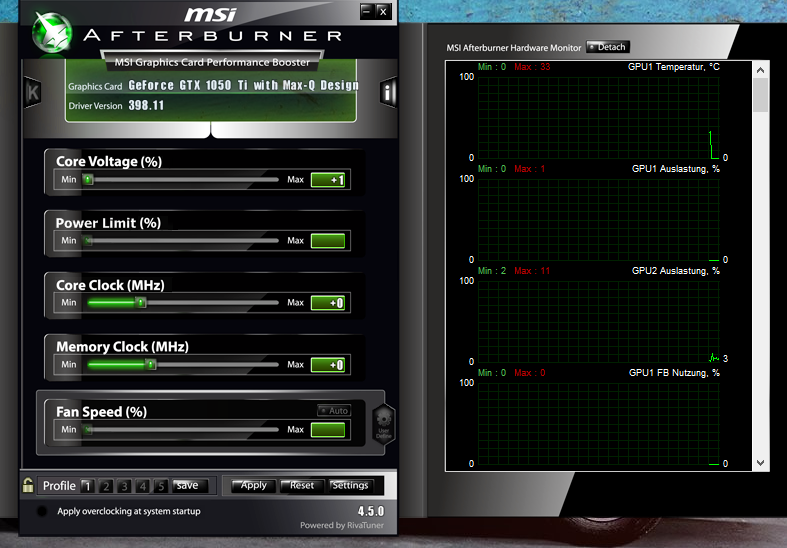Toggle Apply overclocking at system startup
Image resolution: width=787 pixels, height=548 pixels.
point(42,511)
